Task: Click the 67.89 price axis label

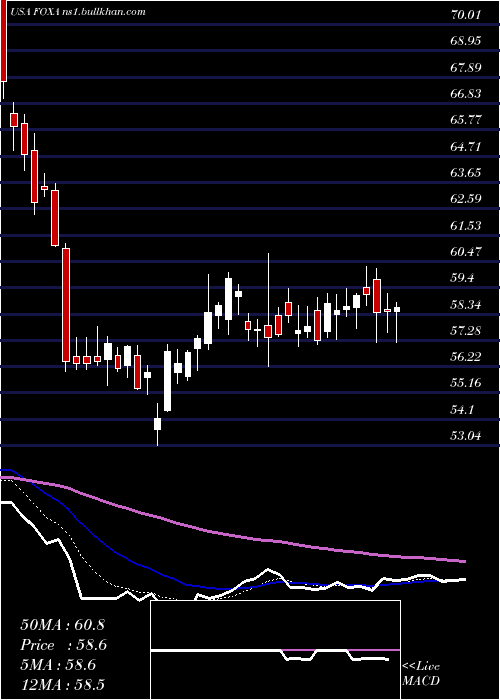Action: coord(466,67)
